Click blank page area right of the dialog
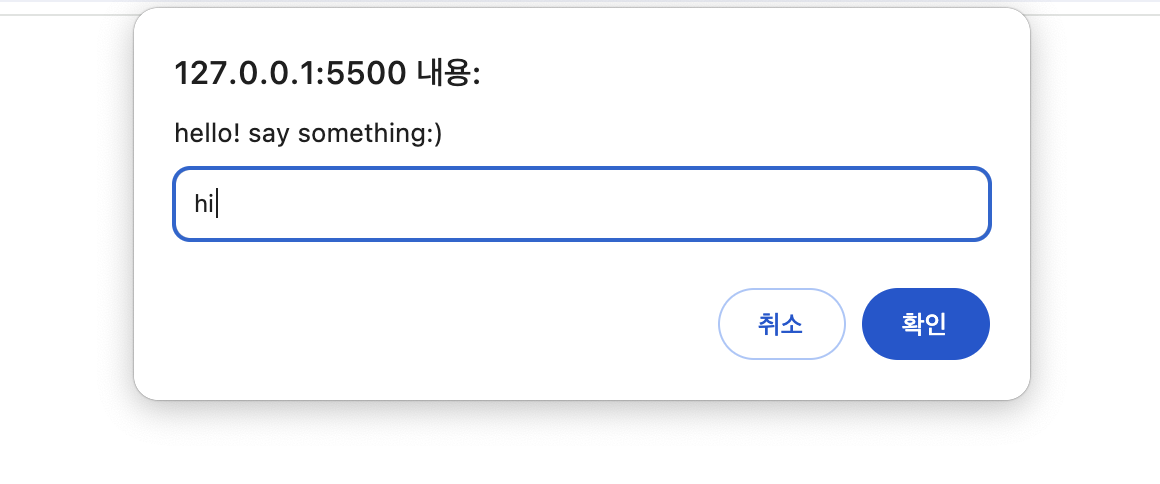This screenshot has width=1160, height=484. (x=1095, y=222)
